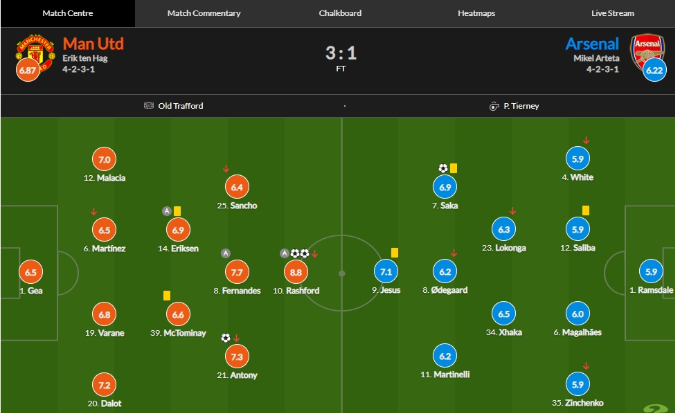This screenshot has width=675, height=413.
Task: Select Rashford's 8.8 rating circle
Action: click(296, 272)
